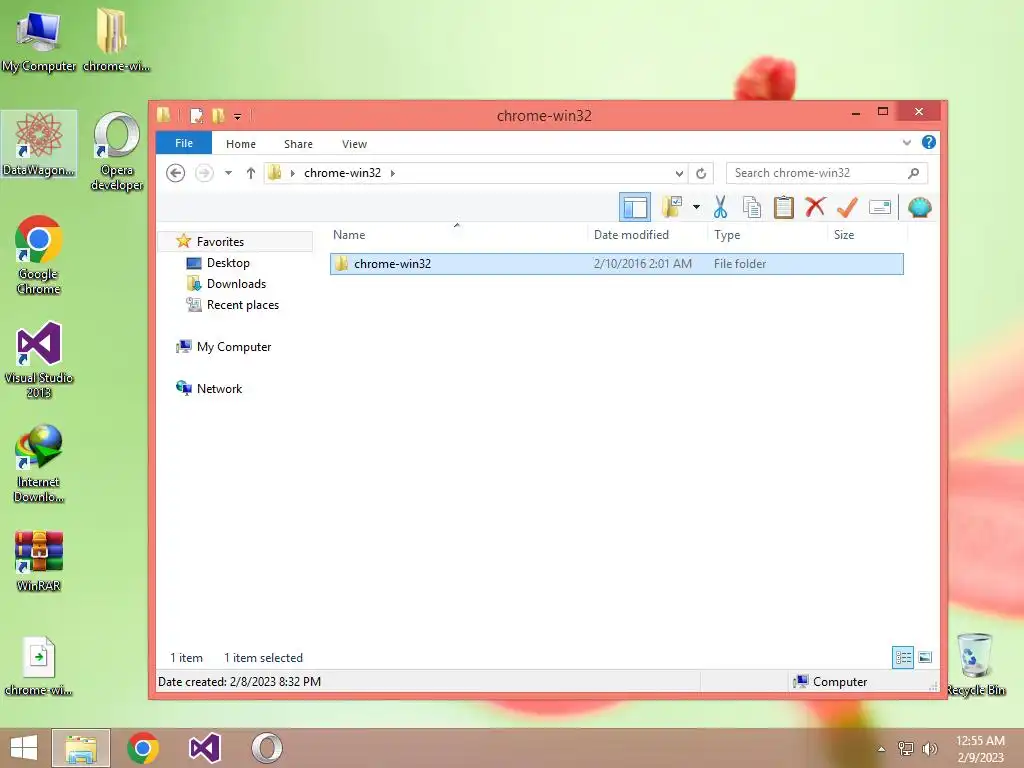Select chrome-win32 folder icon on desktop
Viewport: 1024px width, 768px height.
(116, 39)
